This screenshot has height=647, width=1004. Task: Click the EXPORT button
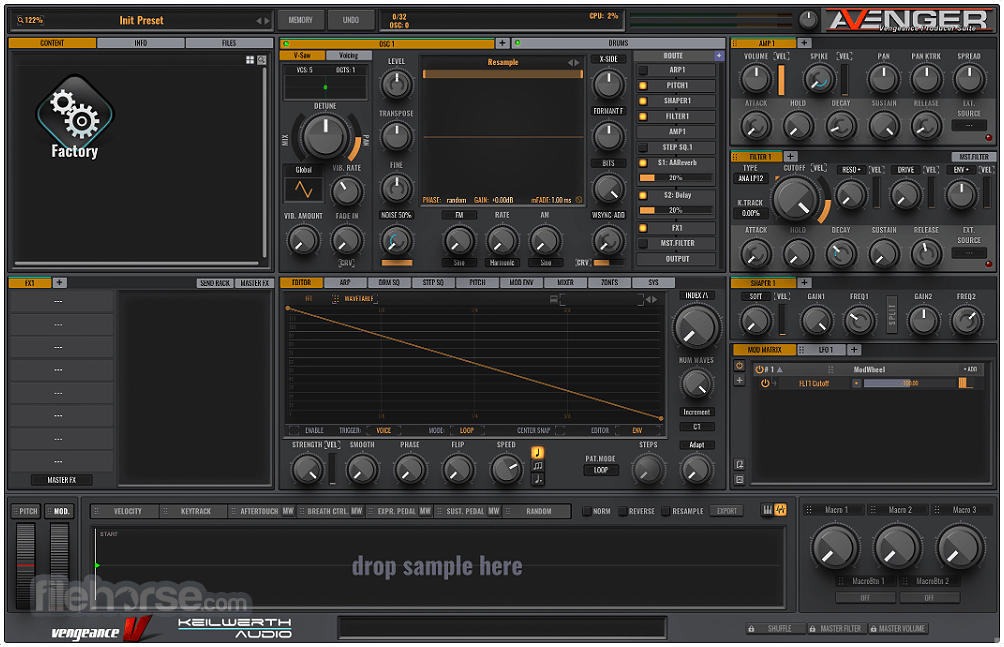coord(727,511)
